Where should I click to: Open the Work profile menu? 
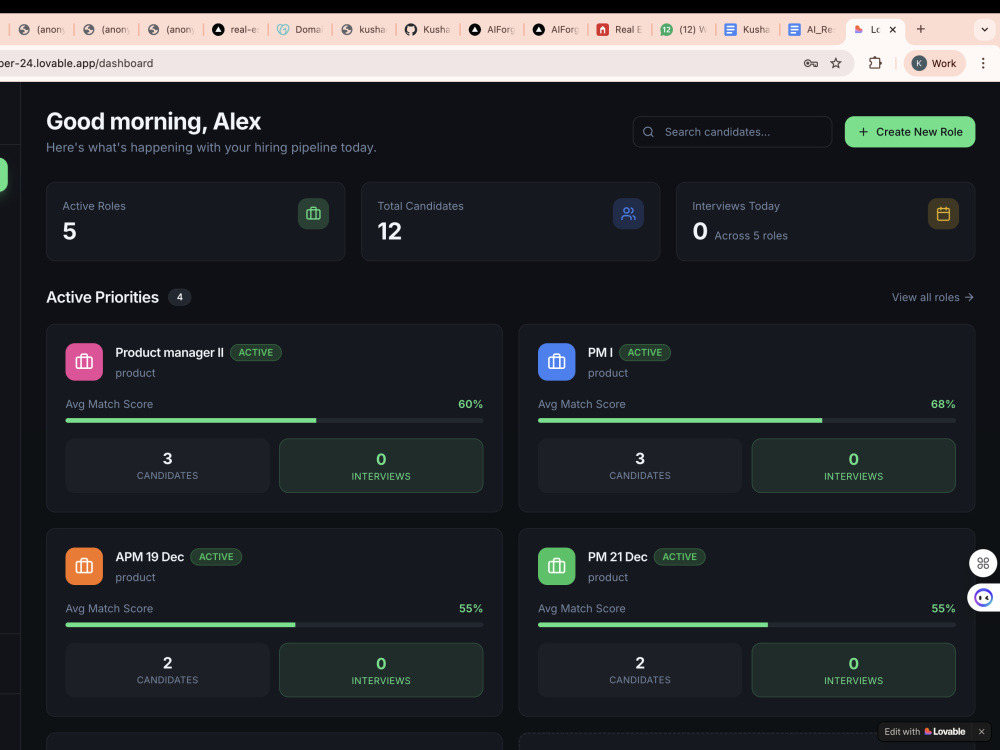point(934,63)
